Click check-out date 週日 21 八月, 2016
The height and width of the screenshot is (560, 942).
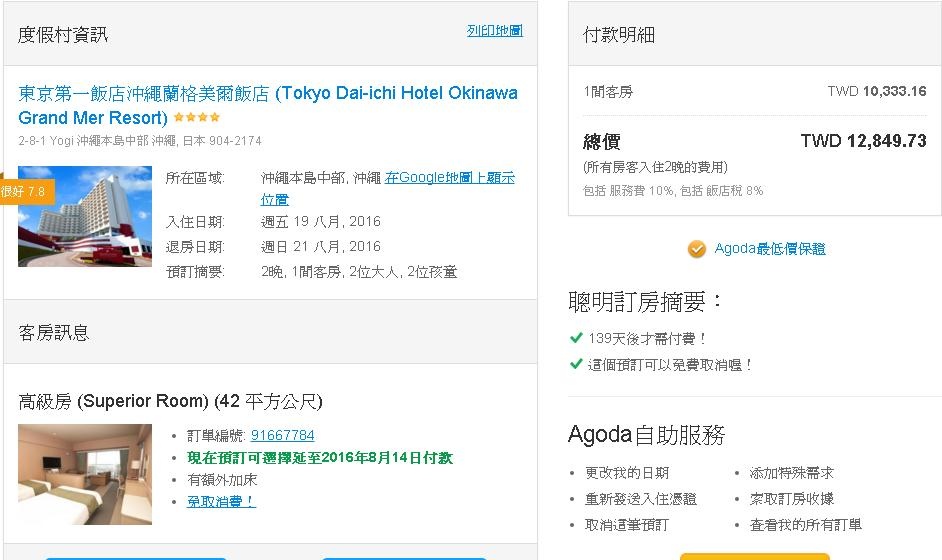click(320, 246)
